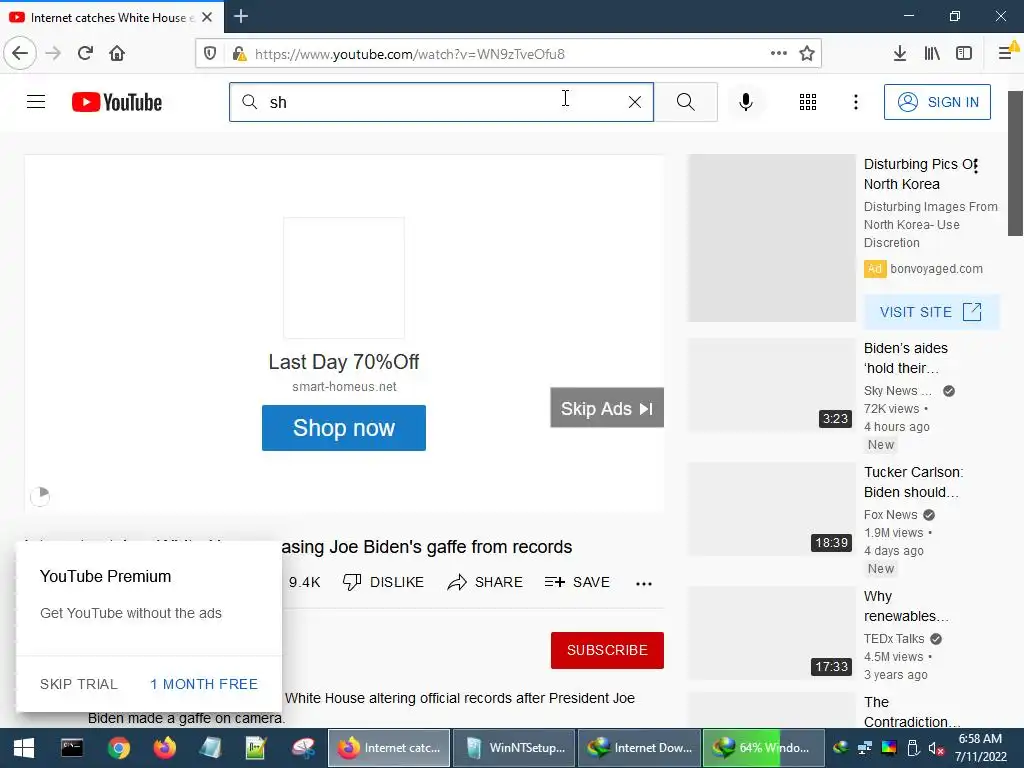This screenshot has width=1024, height=768.
Task: Close the 'Internet catches White House' tab
Action: click(207, 17)
